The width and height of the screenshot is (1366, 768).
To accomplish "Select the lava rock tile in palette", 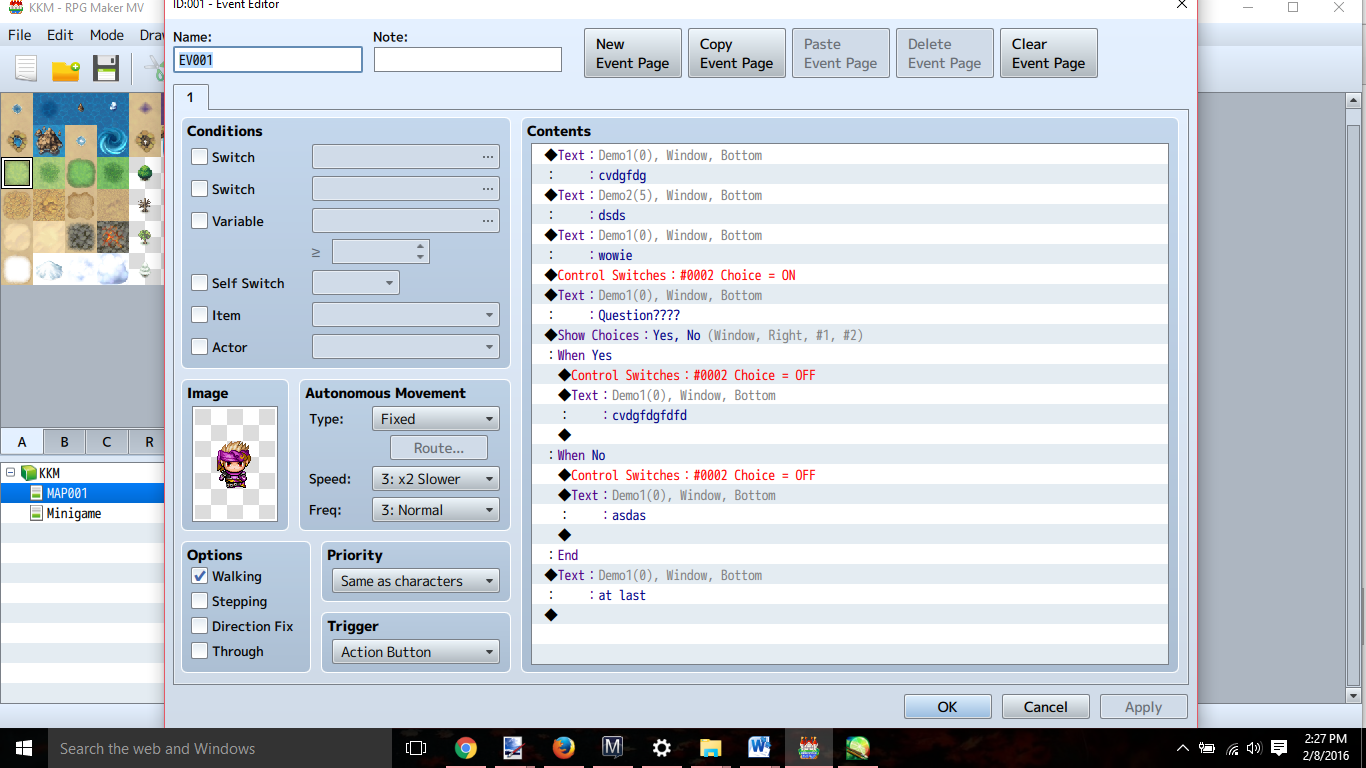I will [113, 237].
